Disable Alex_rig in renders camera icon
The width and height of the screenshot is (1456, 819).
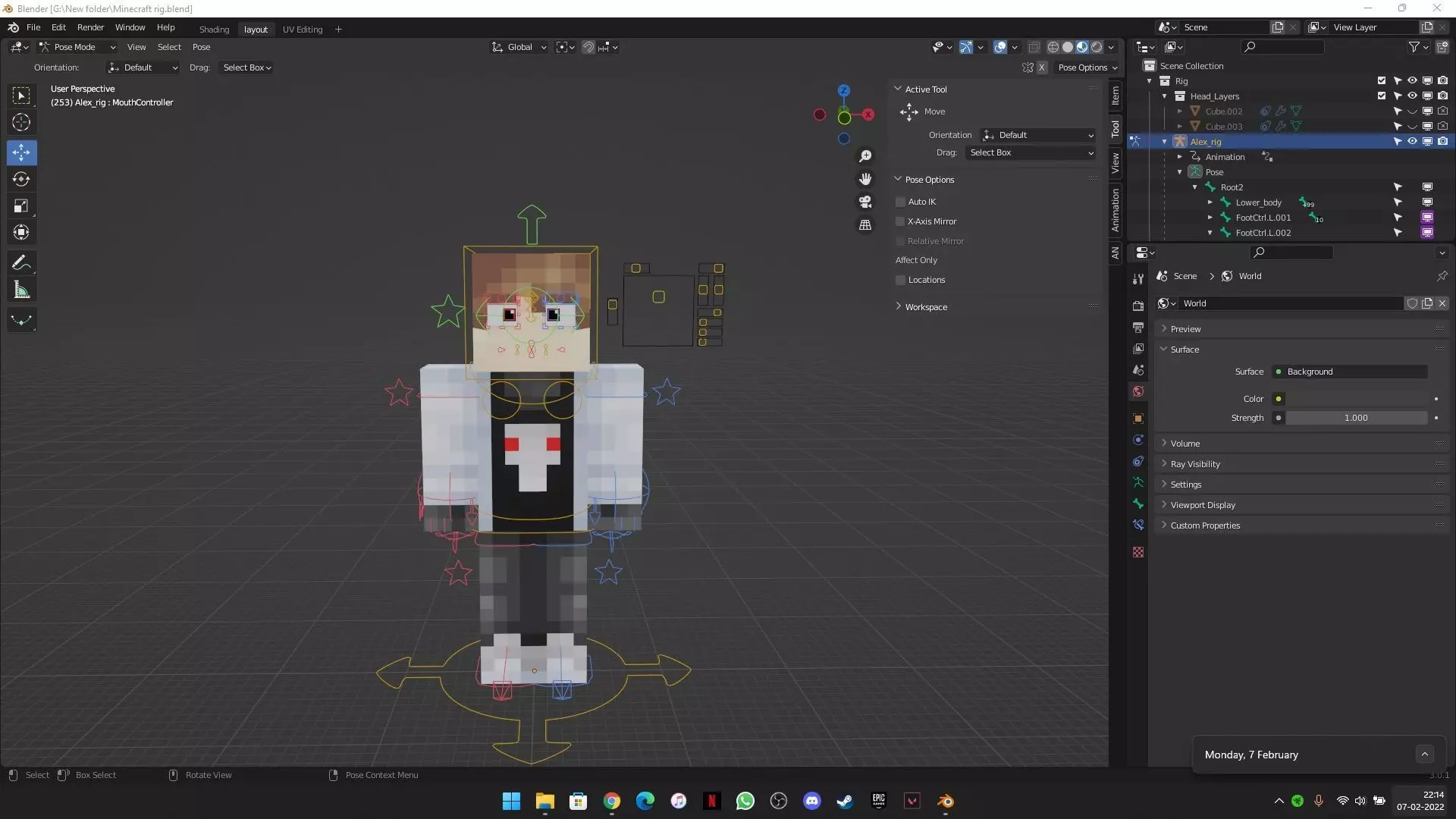(x=1442, y=141)
